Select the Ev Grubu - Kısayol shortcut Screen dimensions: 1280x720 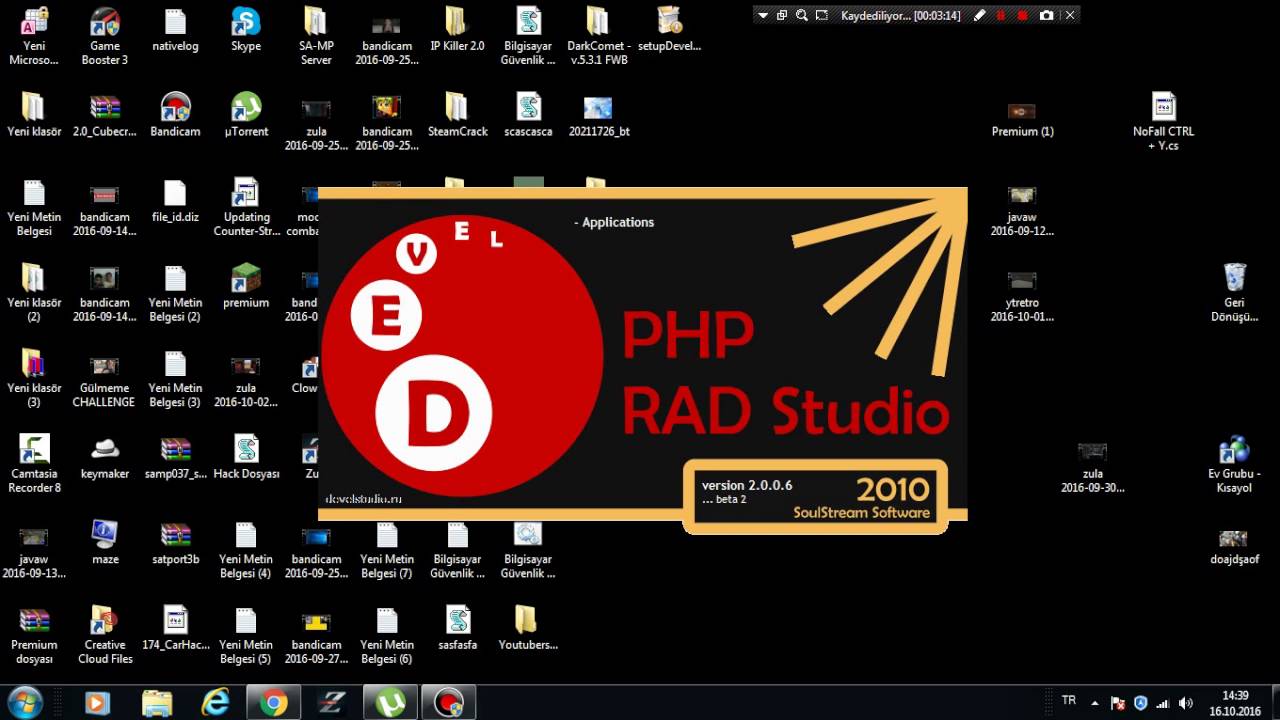coord(1234,464)
